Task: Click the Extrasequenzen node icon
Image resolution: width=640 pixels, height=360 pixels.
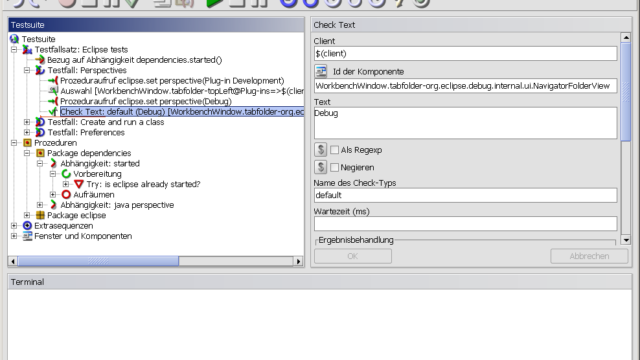Action: 27,226
